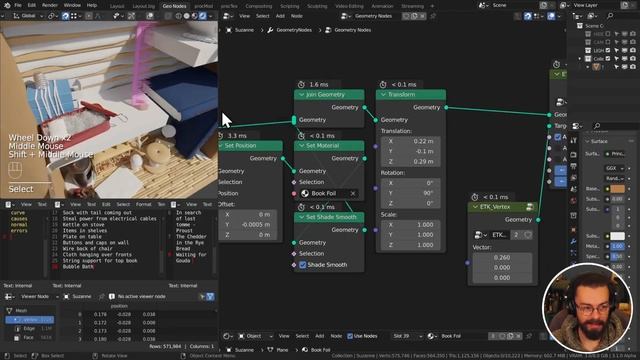Viewport: 640px width, 360px height.
Task: Switch to the Compositing workspace tab
Action: coord(259,6)
